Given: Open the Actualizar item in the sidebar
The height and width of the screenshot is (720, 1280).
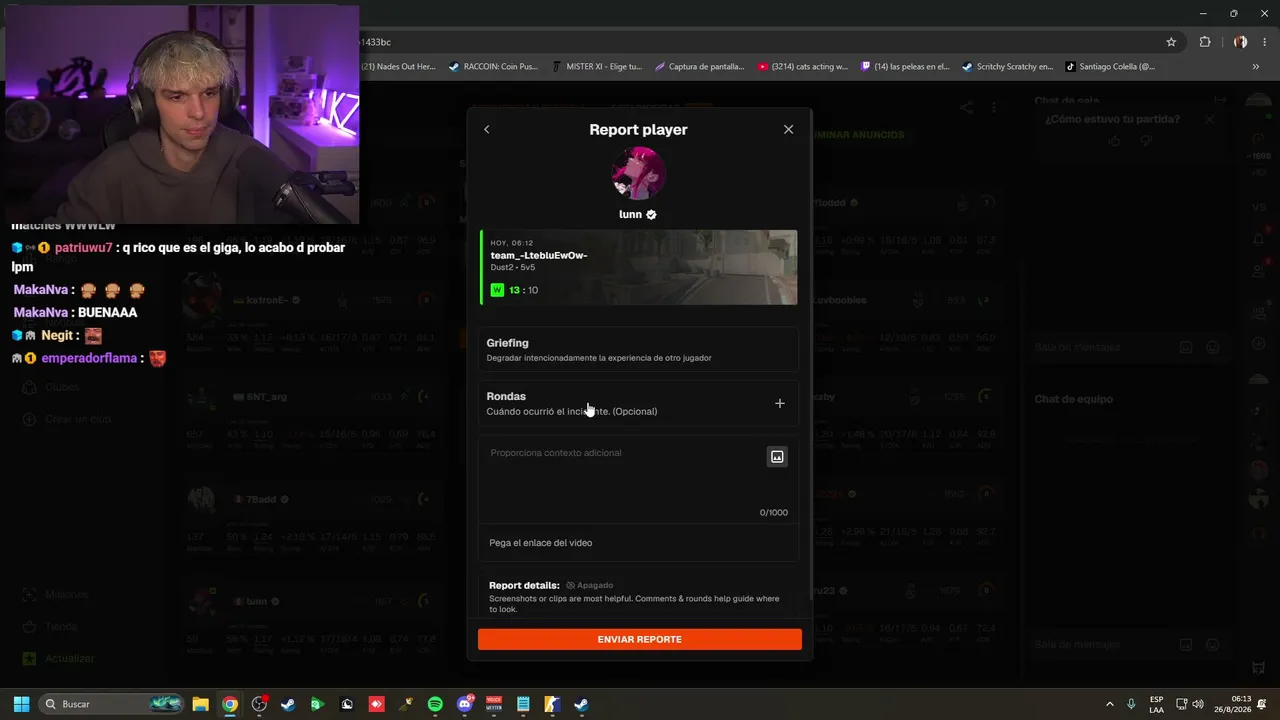Looking at the screenshot, I should 70,659.
